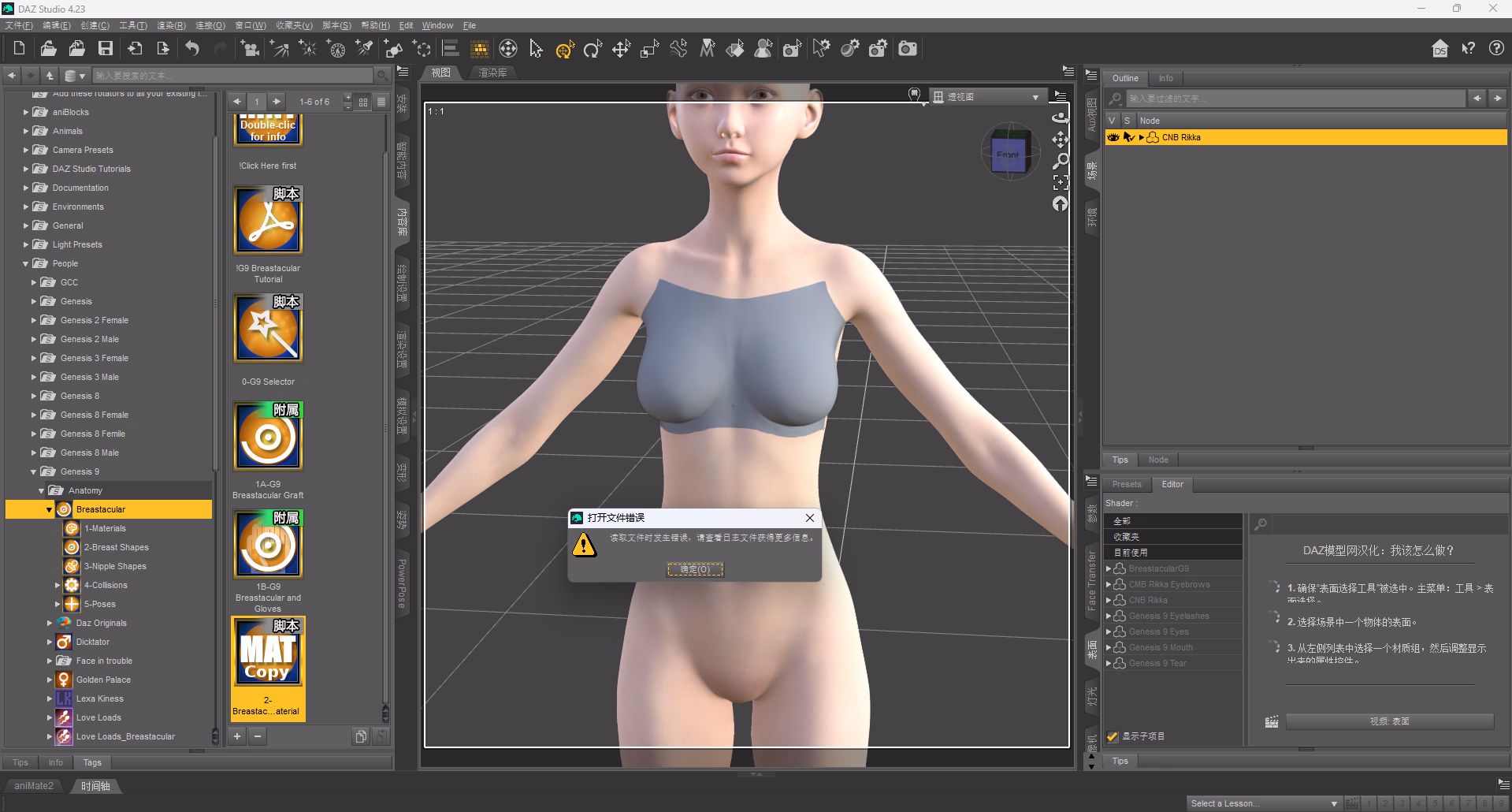Click the !G9 Breastacular Tutorial PDF thumbnail
The image size is (1512, 812).
click(268, 220)
